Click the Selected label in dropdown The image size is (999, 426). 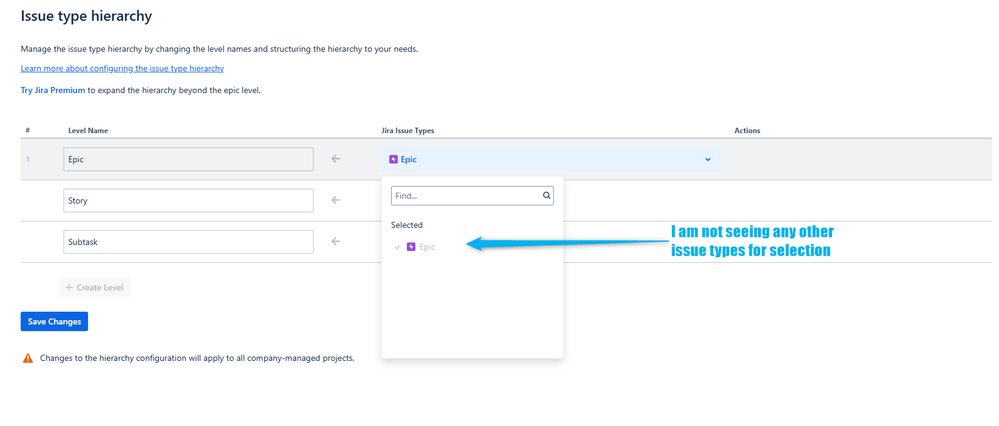point(407,225)
